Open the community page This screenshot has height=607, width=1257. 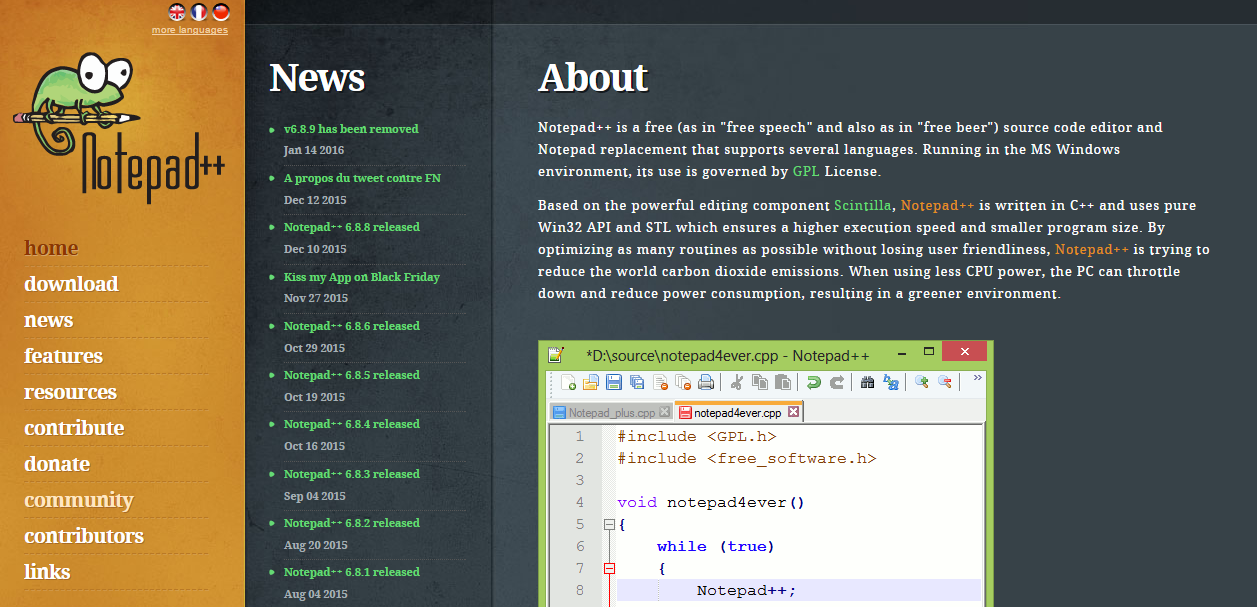79,500
